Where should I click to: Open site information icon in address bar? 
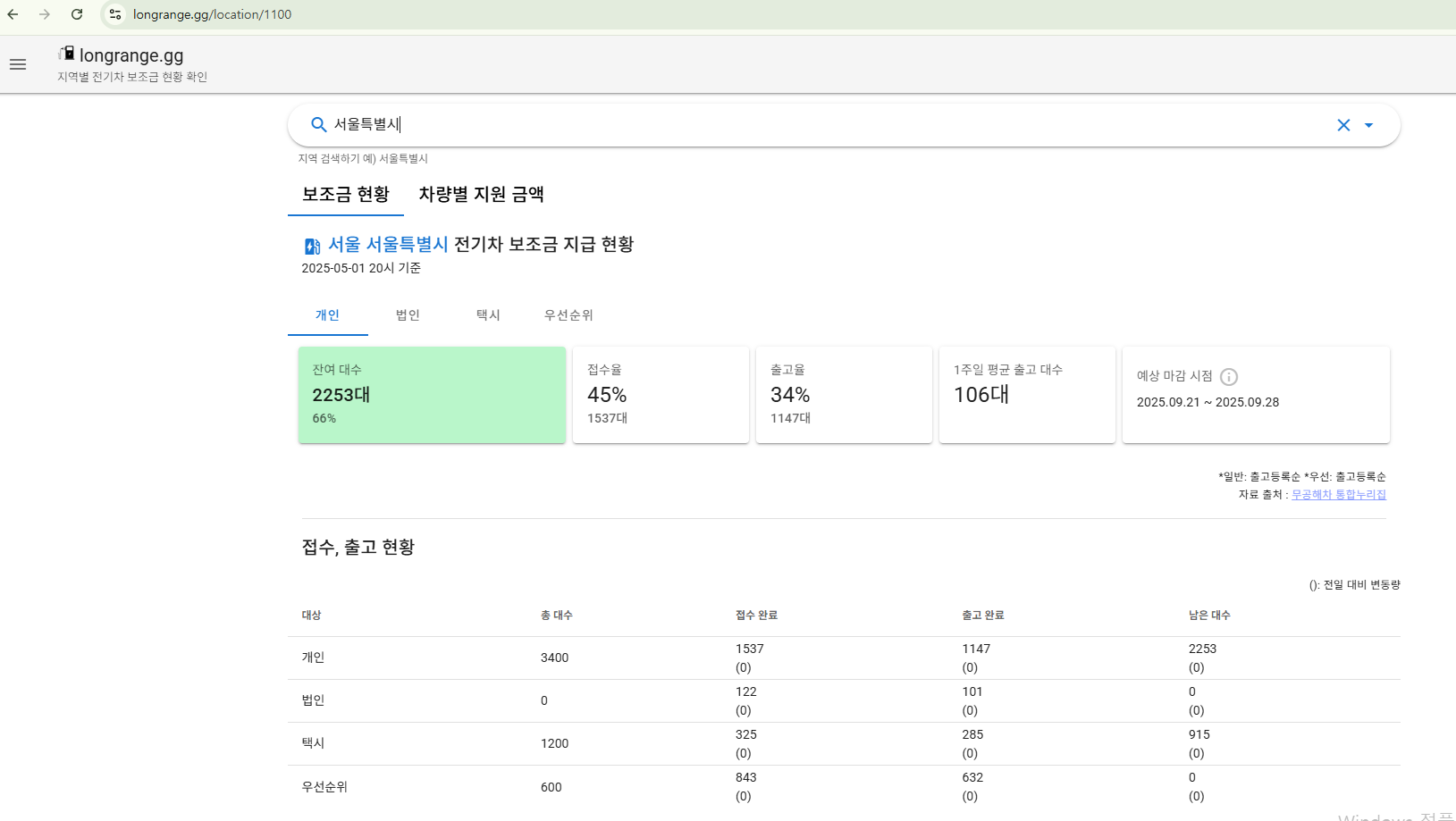click(115, 14)
